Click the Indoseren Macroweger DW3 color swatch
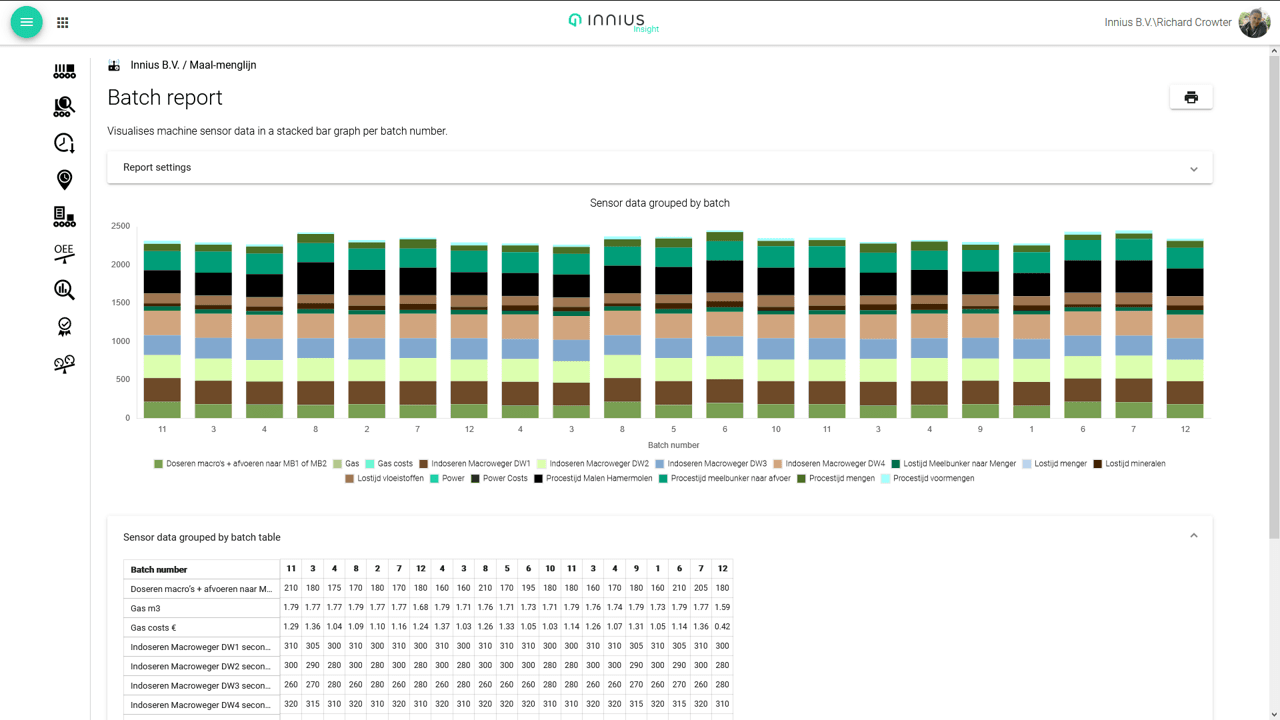The image size is (1280, 720). pos(660,464)
